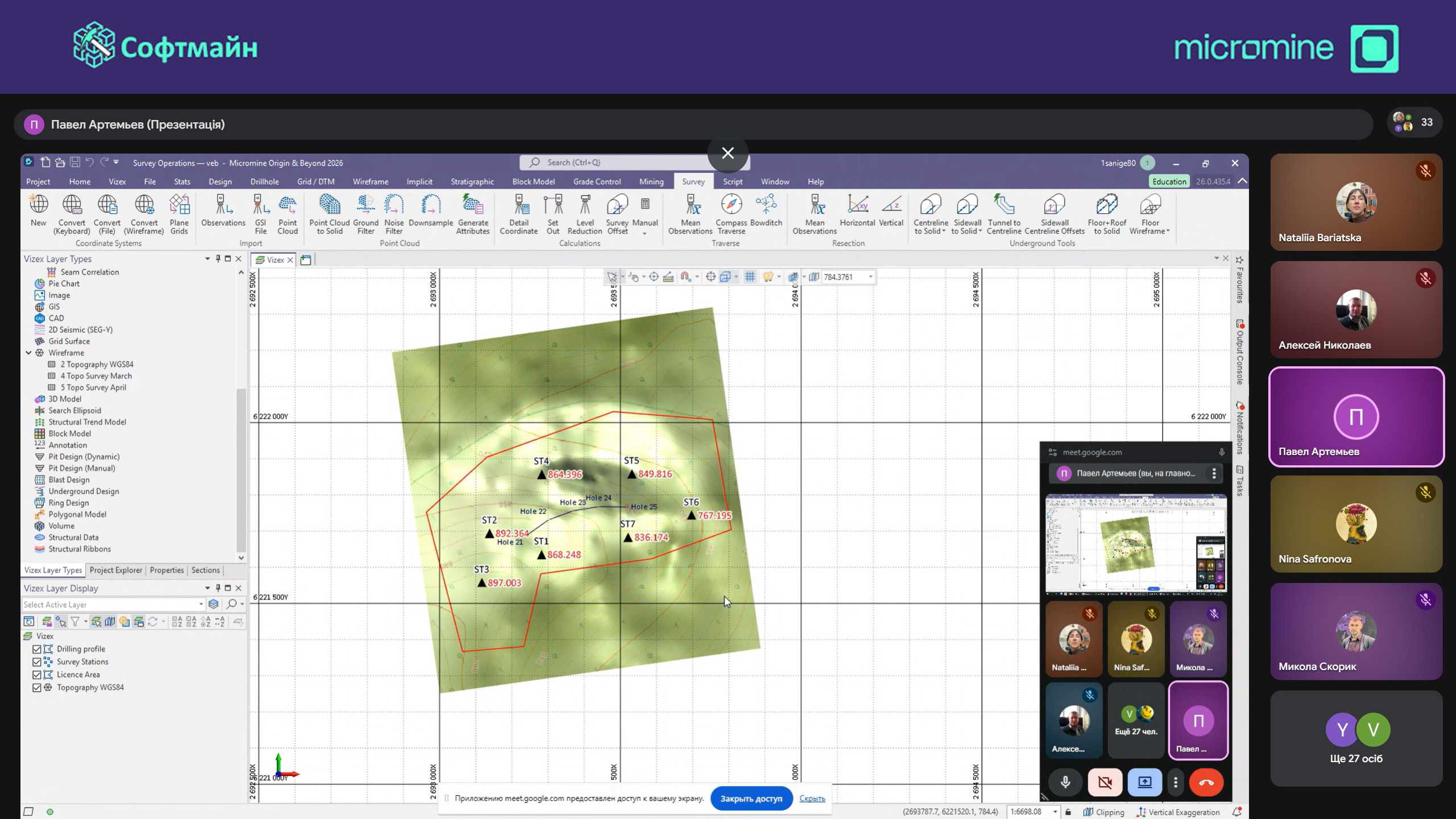Click the Закрыть доступ button

tap(751, 799)
